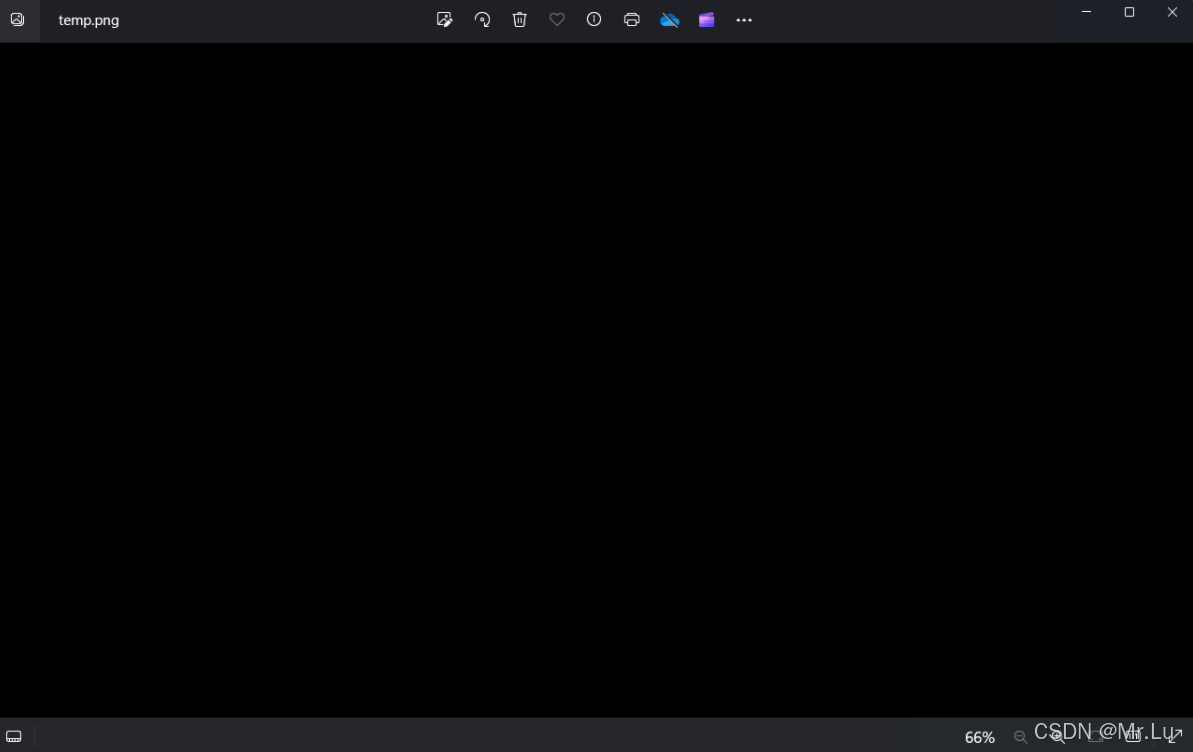Click the OneDrive upload icon
The image size is (1193, 752).
coord(669,19)
